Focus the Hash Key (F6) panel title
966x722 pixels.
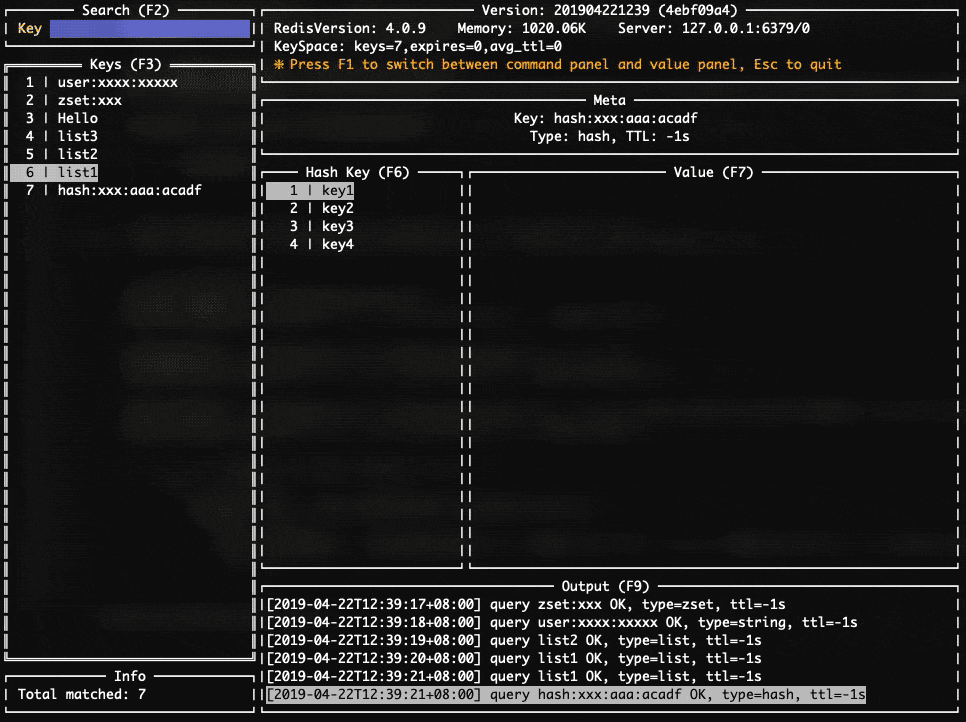(x=357, y=172)
